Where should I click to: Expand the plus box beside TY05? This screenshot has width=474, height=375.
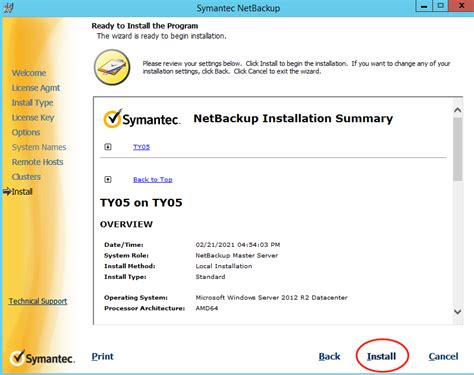click(108, 147)
